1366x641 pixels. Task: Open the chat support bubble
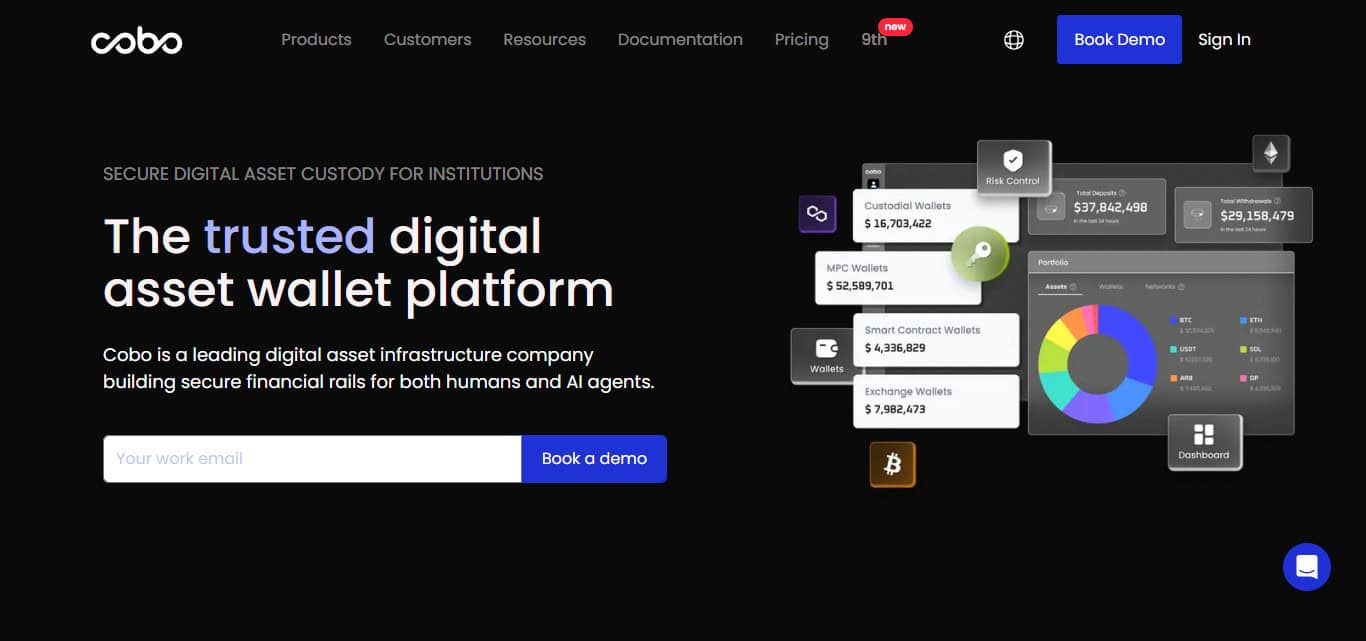pos(1307,567)
